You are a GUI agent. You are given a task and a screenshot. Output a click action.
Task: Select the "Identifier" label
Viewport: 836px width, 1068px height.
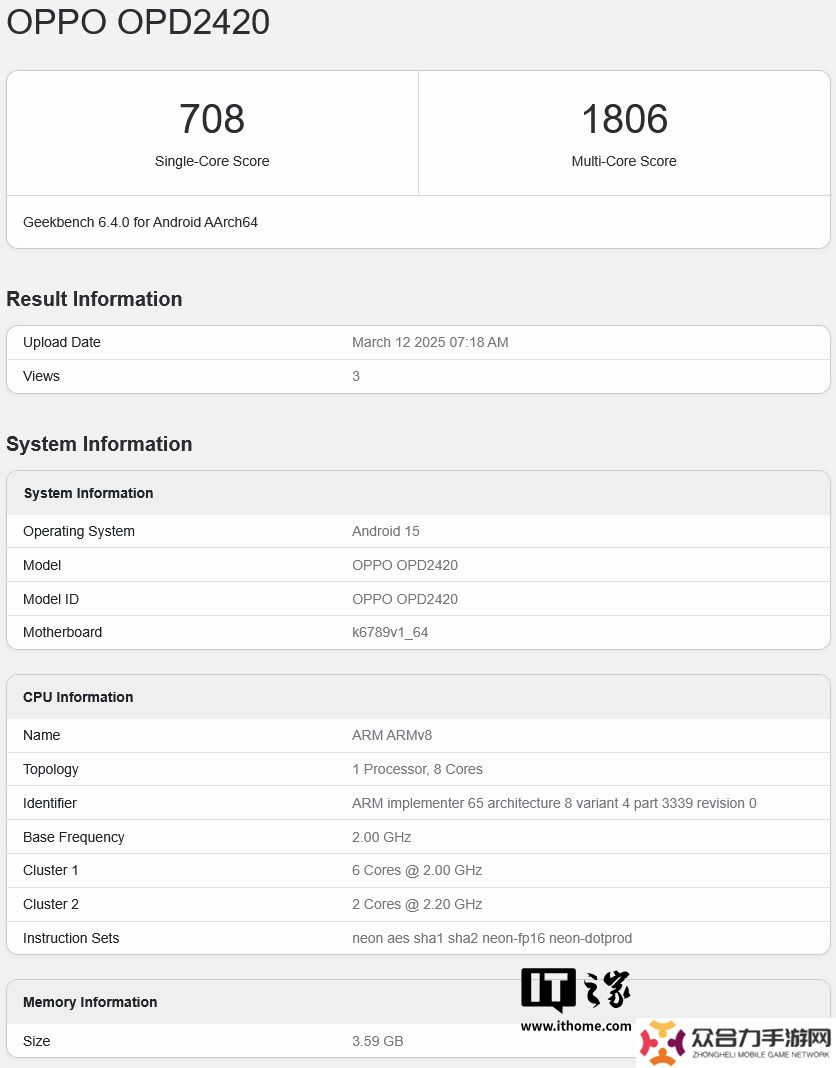(50, 803)
